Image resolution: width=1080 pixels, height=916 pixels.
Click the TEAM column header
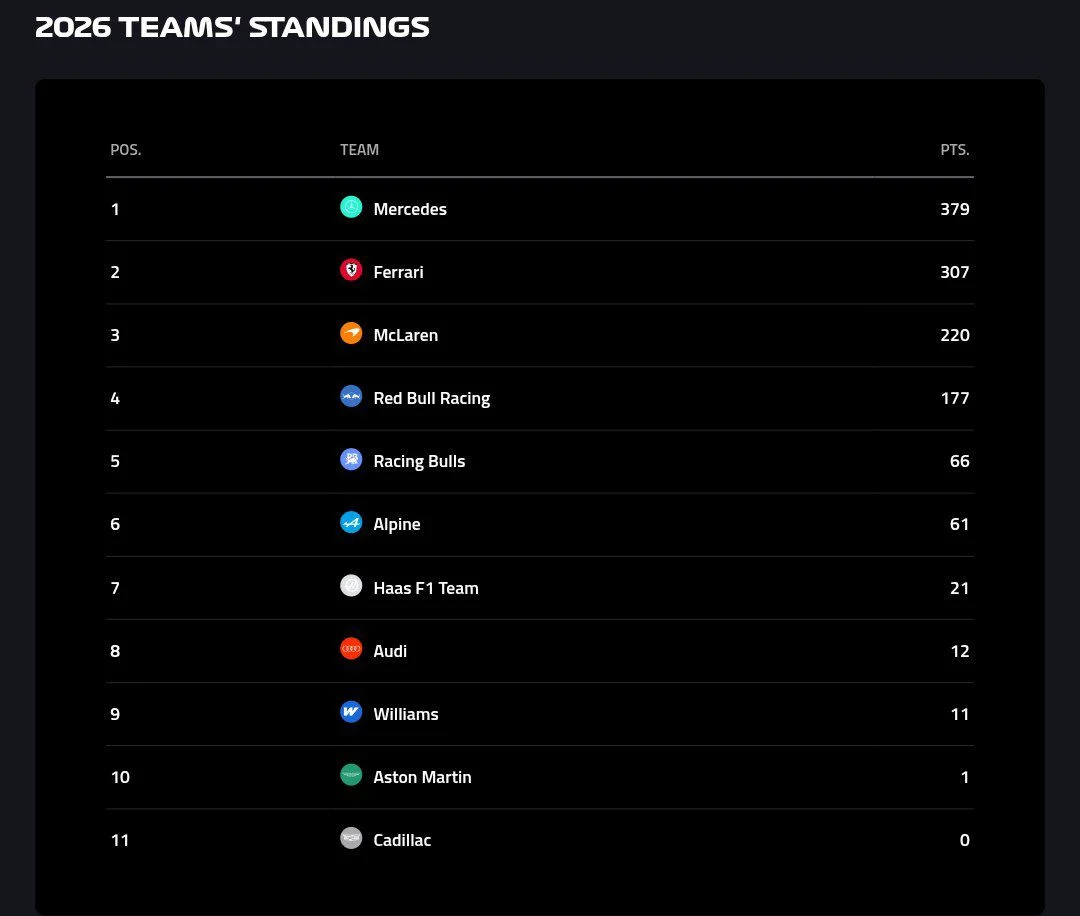[x=360, y=150]
